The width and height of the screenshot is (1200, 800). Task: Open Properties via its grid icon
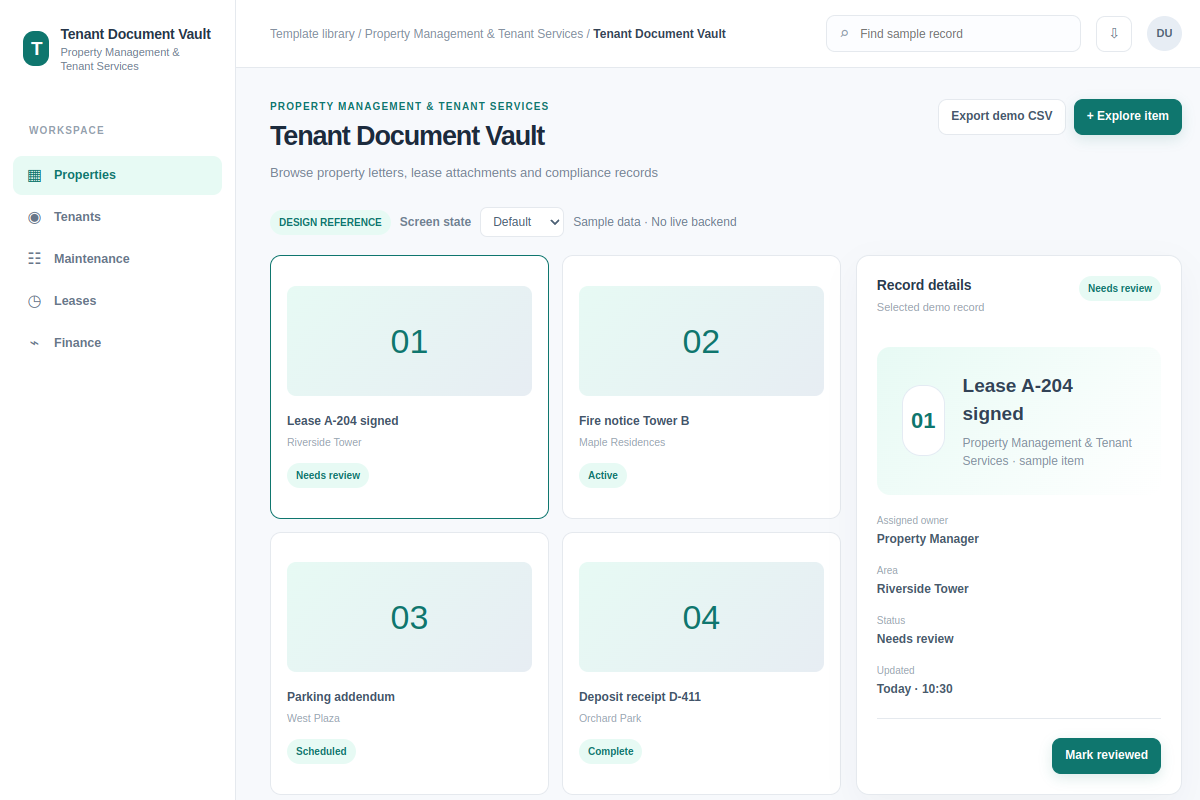click(35, 175)
